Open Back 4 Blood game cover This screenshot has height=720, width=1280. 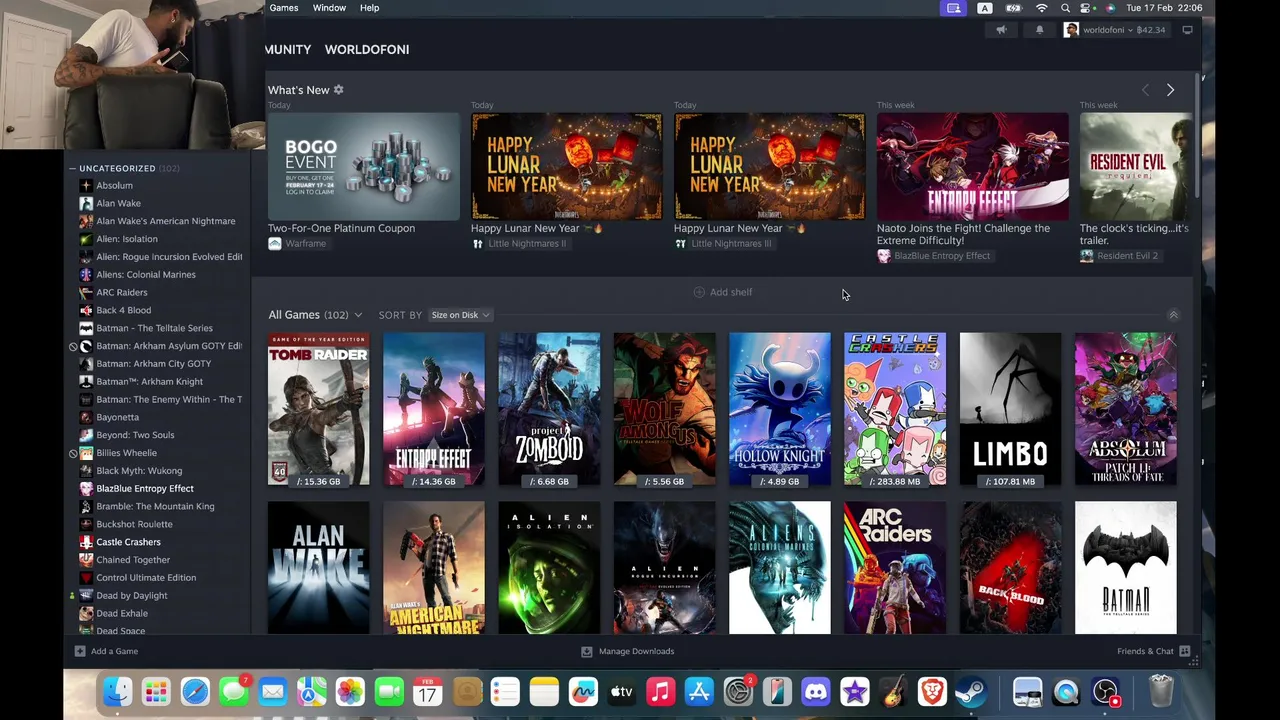1010,568
